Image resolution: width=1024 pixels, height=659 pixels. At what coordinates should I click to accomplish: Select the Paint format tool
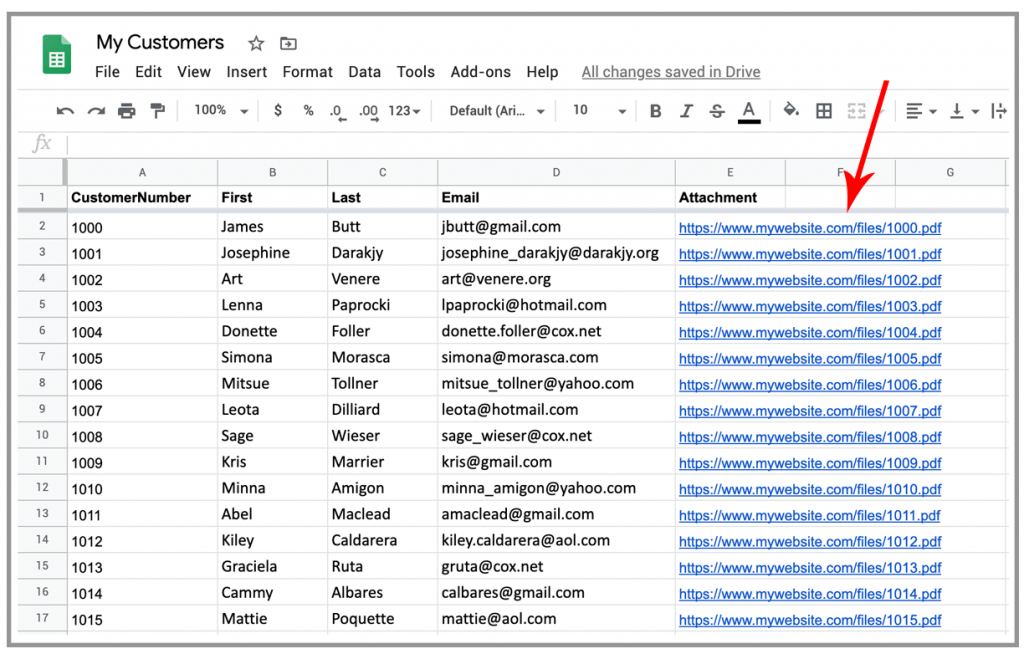pos(157,110)
